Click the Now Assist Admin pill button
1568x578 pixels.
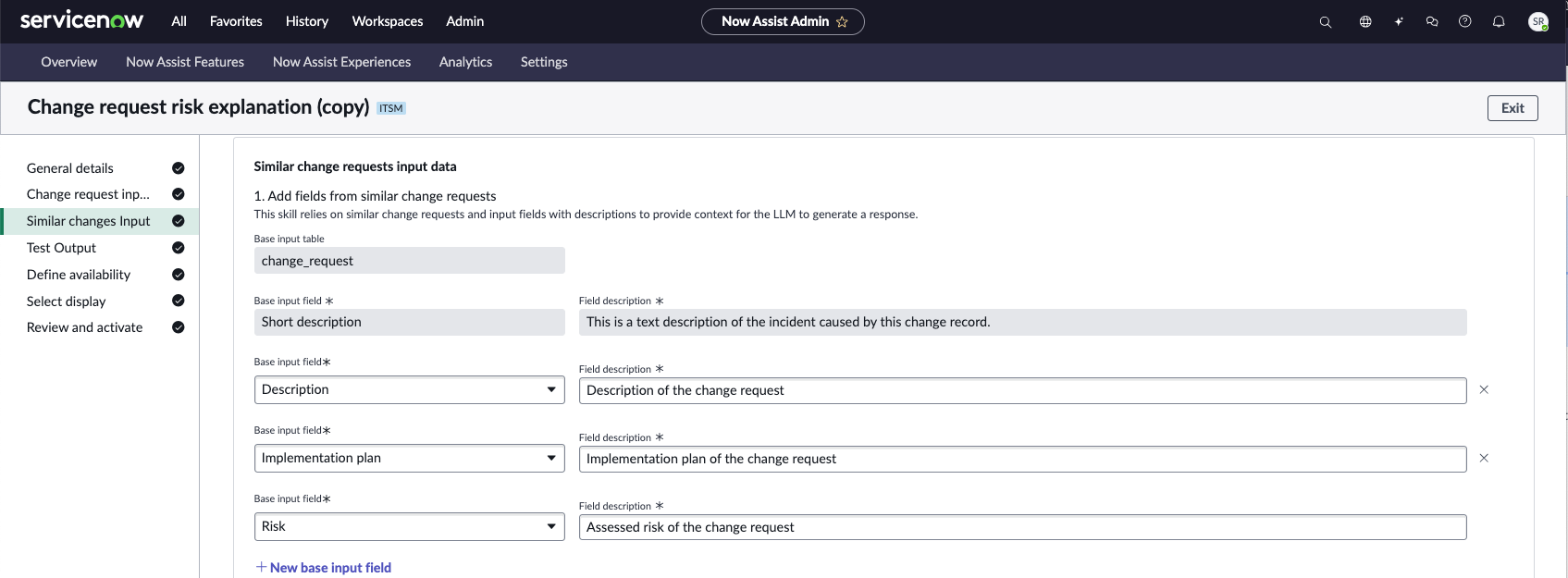(783, 21)
